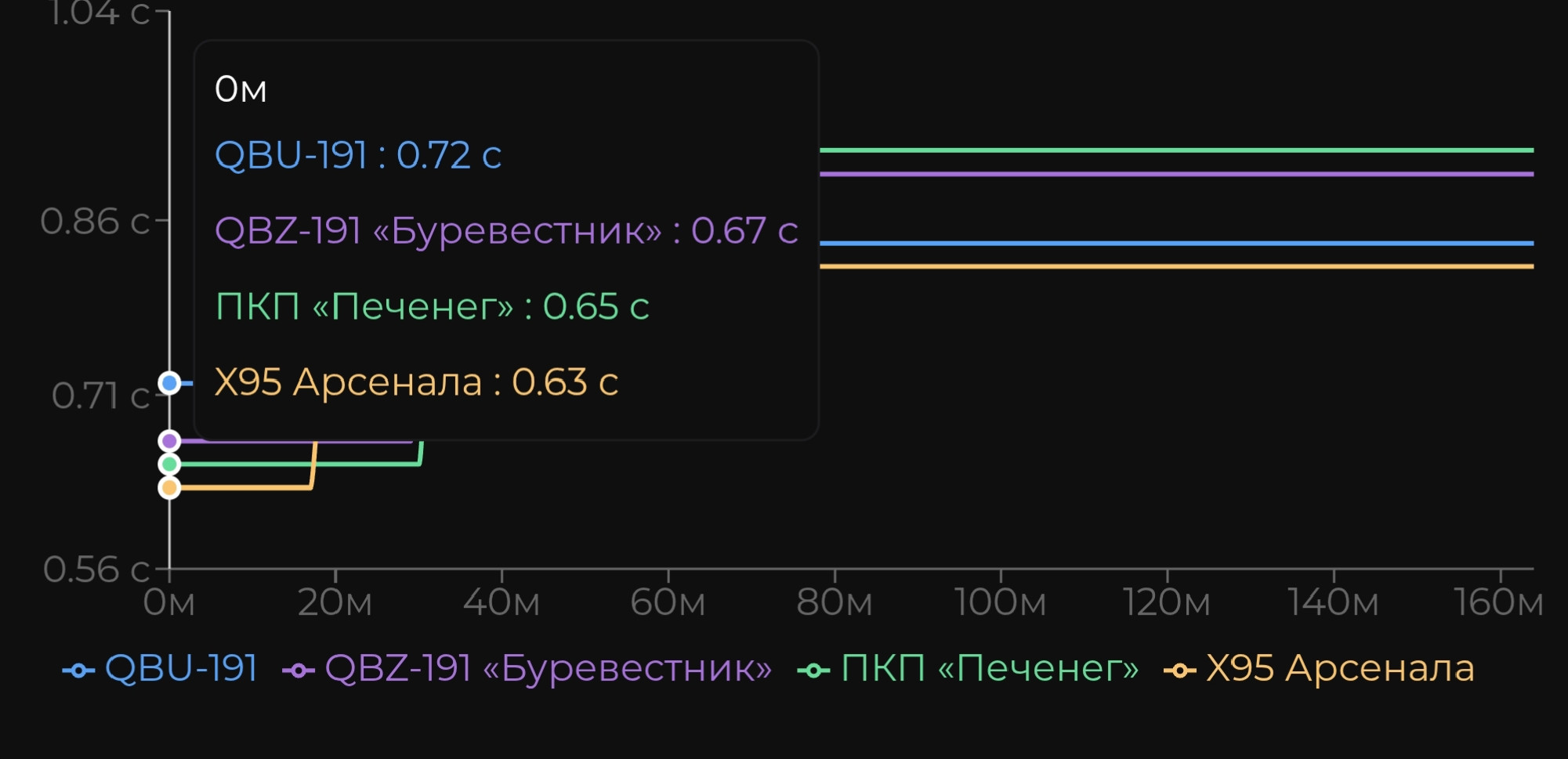Click the green Печенег line at long range
The image size is (1568, 759).
click(x=1175, y=150)
